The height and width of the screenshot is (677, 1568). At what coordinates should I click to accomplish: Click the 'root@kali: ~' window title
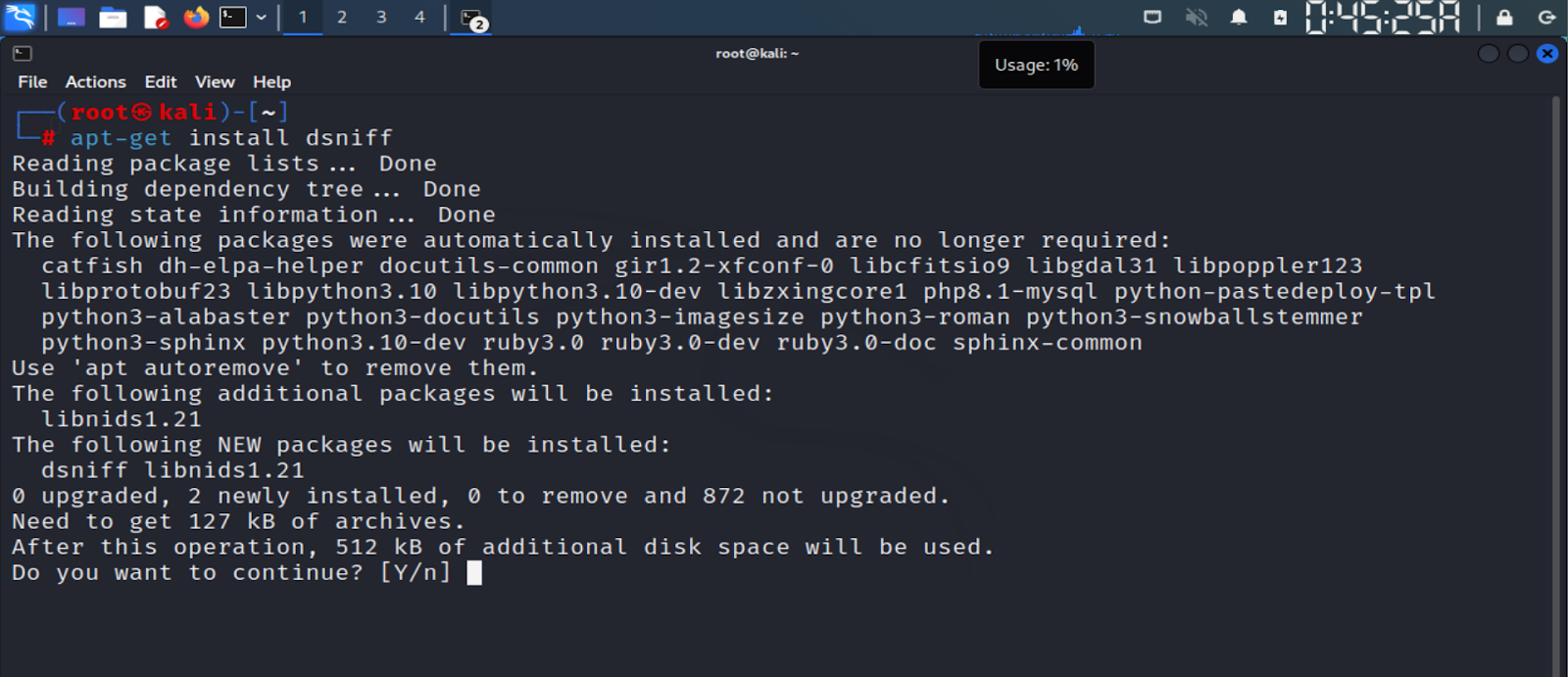[x=758, y=54]
